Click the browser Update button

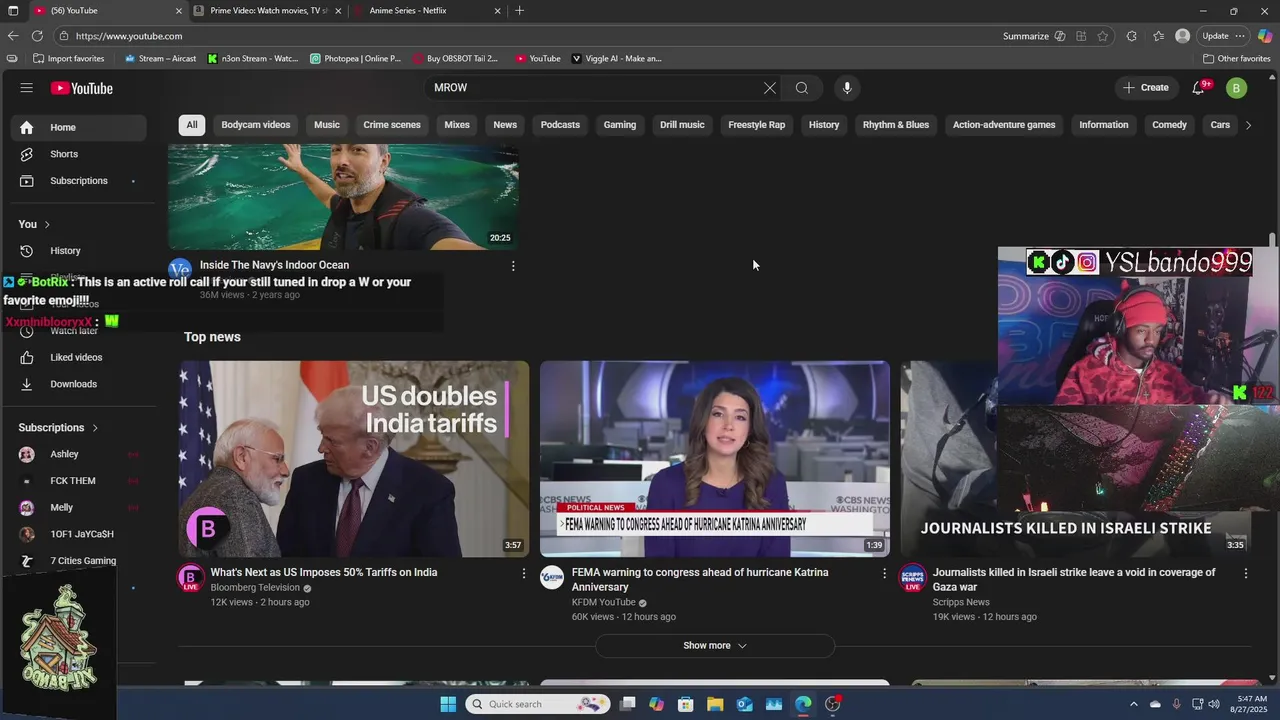click(1223, 36)
